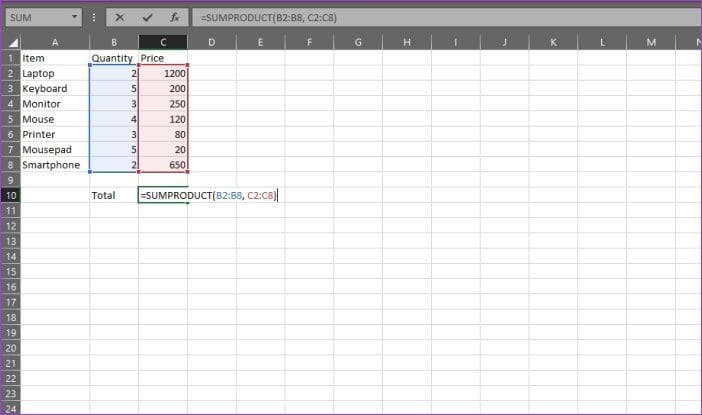The image size is (702, 415).
Task: Click the Laptop quantity cell
Action: (114, 73)
